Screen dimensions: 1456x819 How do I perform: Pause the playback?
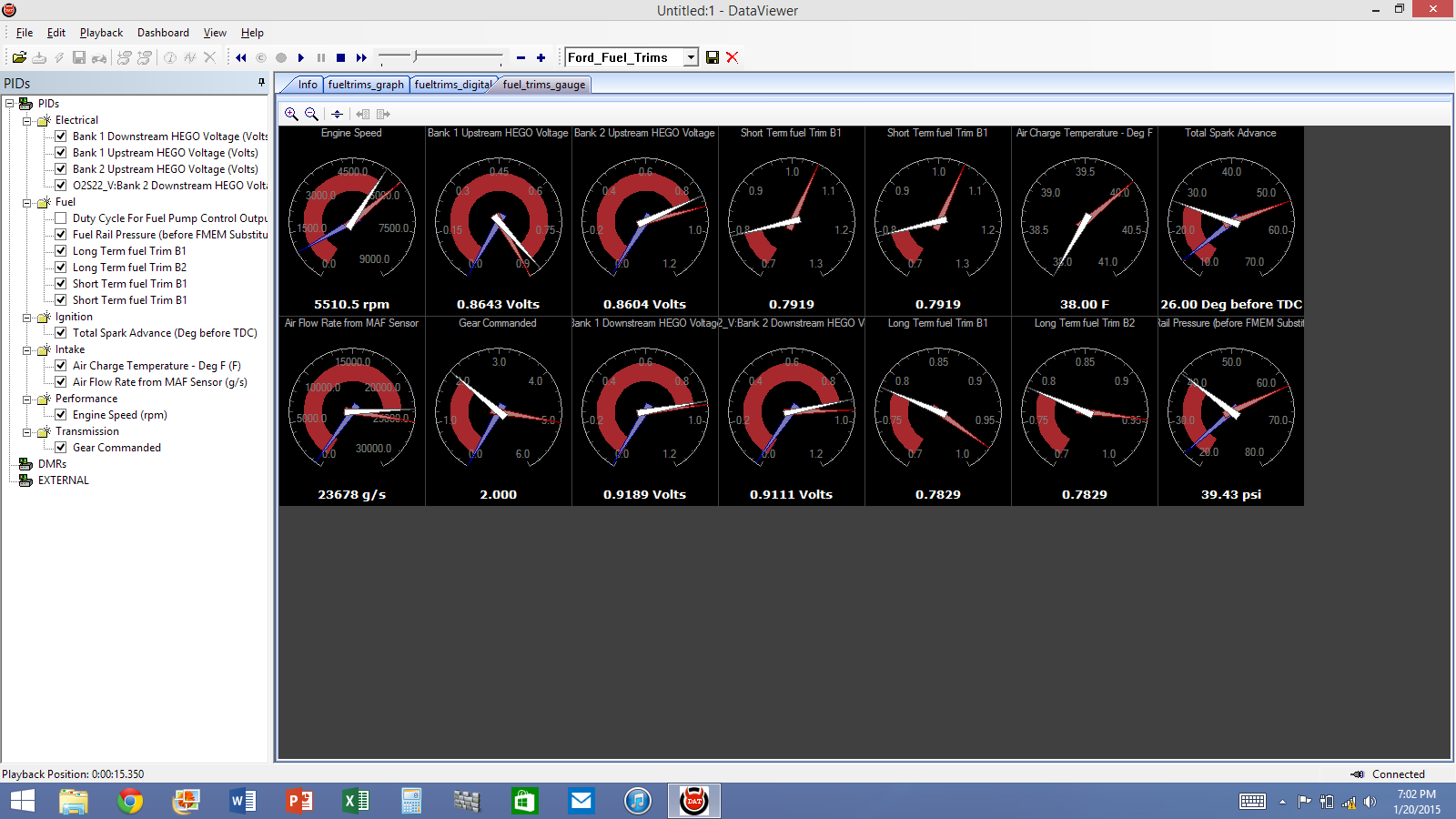pyautogui.click(x=321, y=57)
